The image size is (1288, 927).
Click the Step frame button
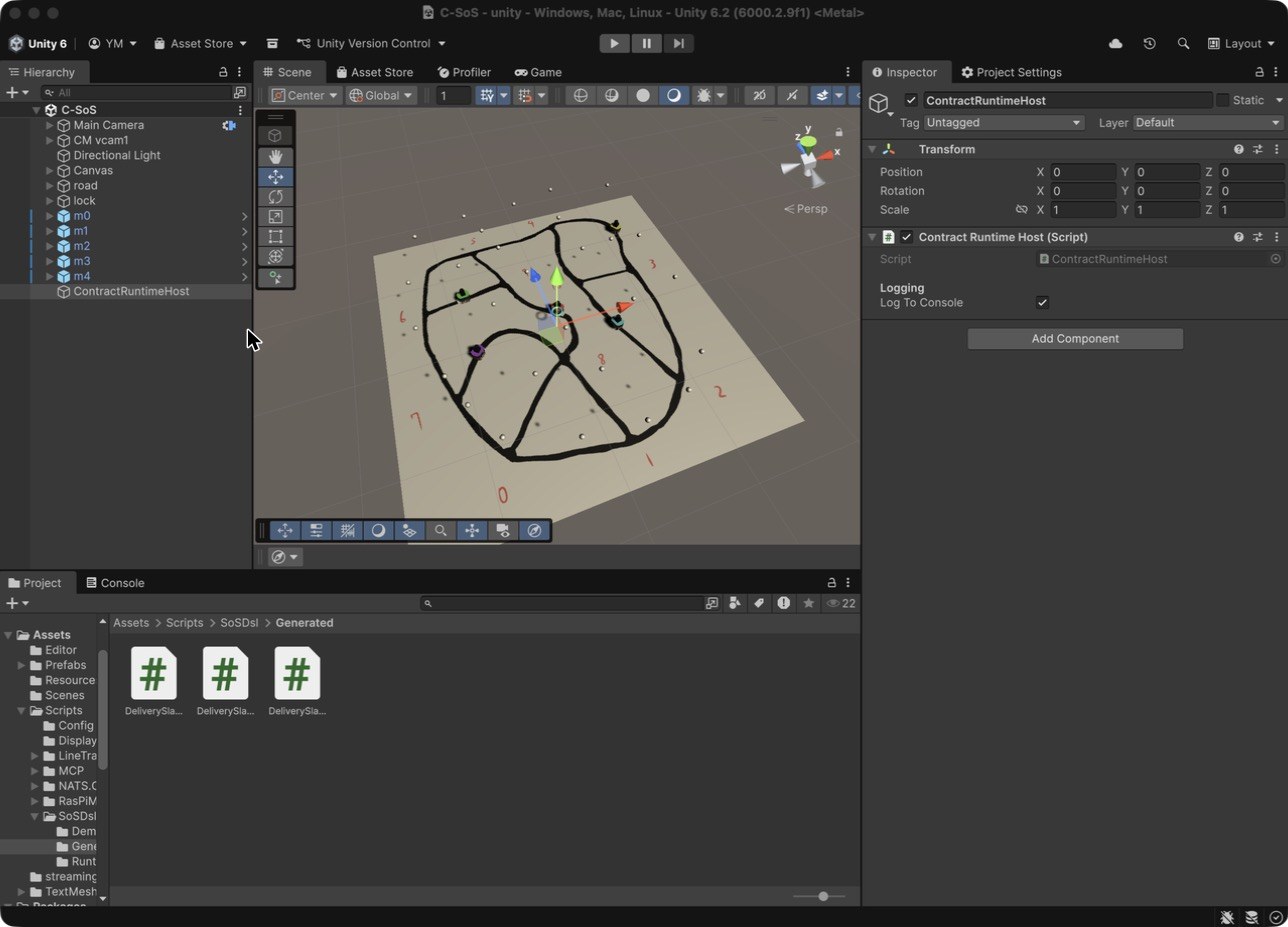(x=678, y=43)
